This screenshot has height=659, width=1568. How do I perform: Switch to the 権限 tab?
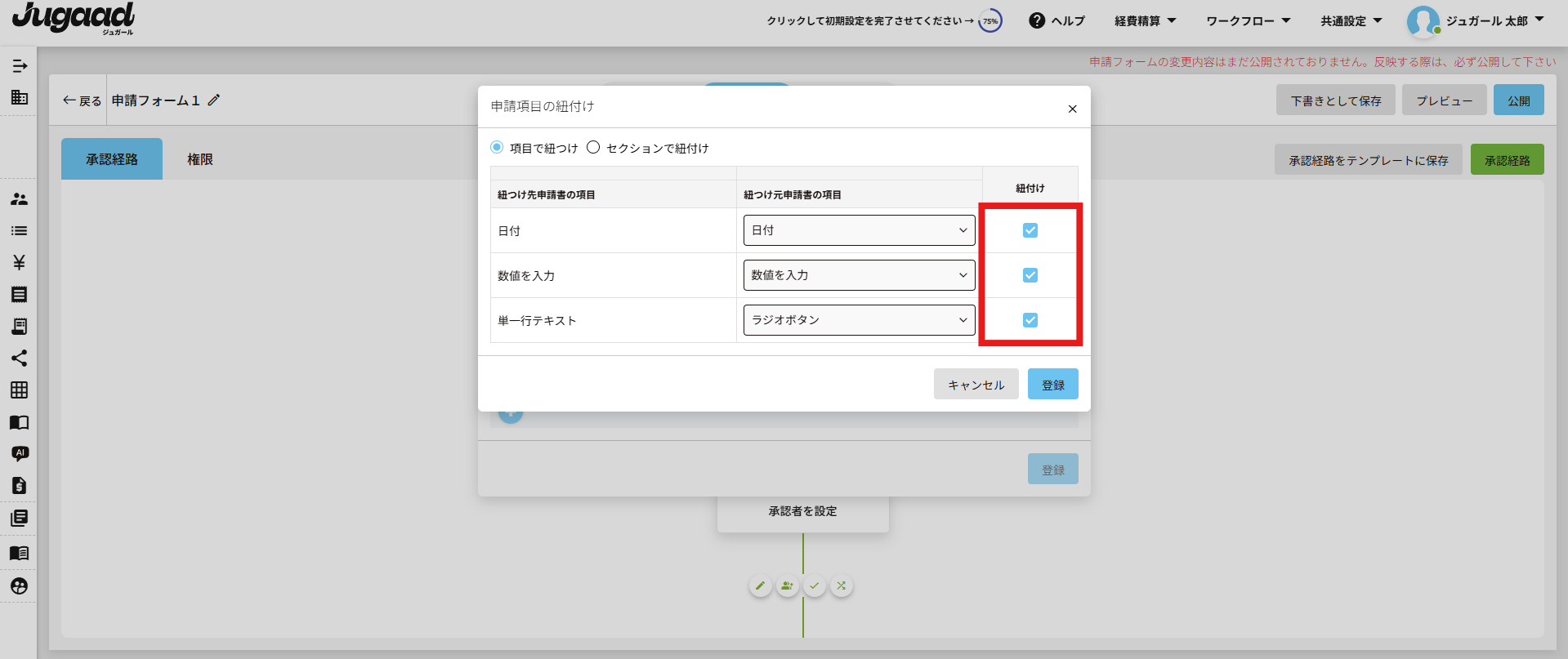(200, 159)
